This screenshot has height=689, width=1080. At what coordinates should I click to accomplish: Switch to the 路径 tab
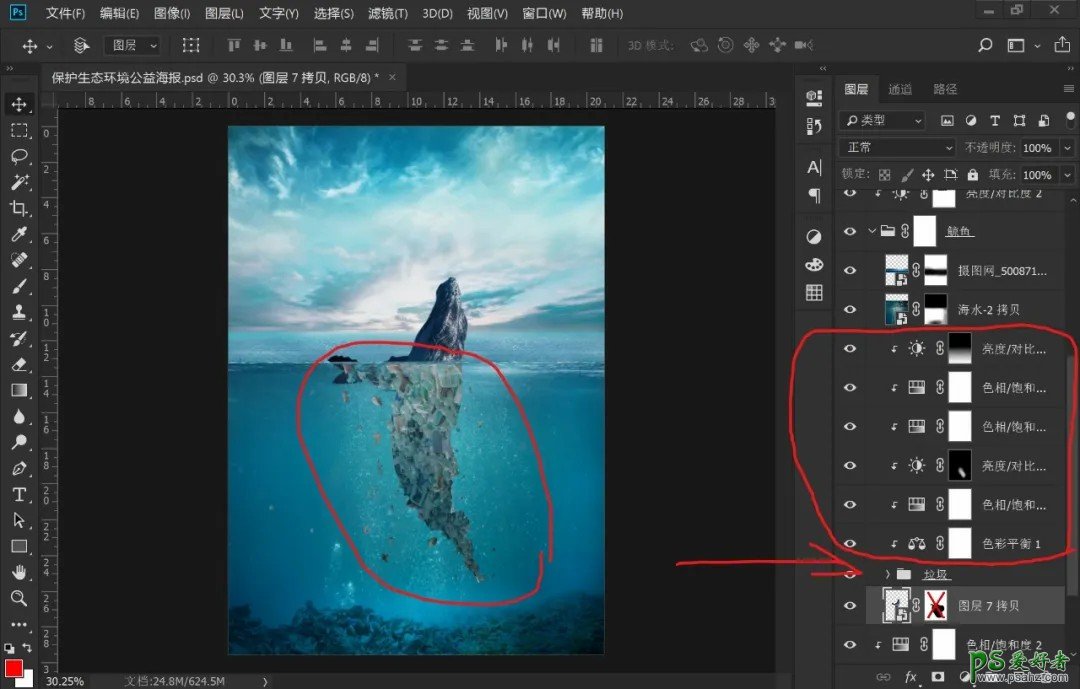[945, 89]
